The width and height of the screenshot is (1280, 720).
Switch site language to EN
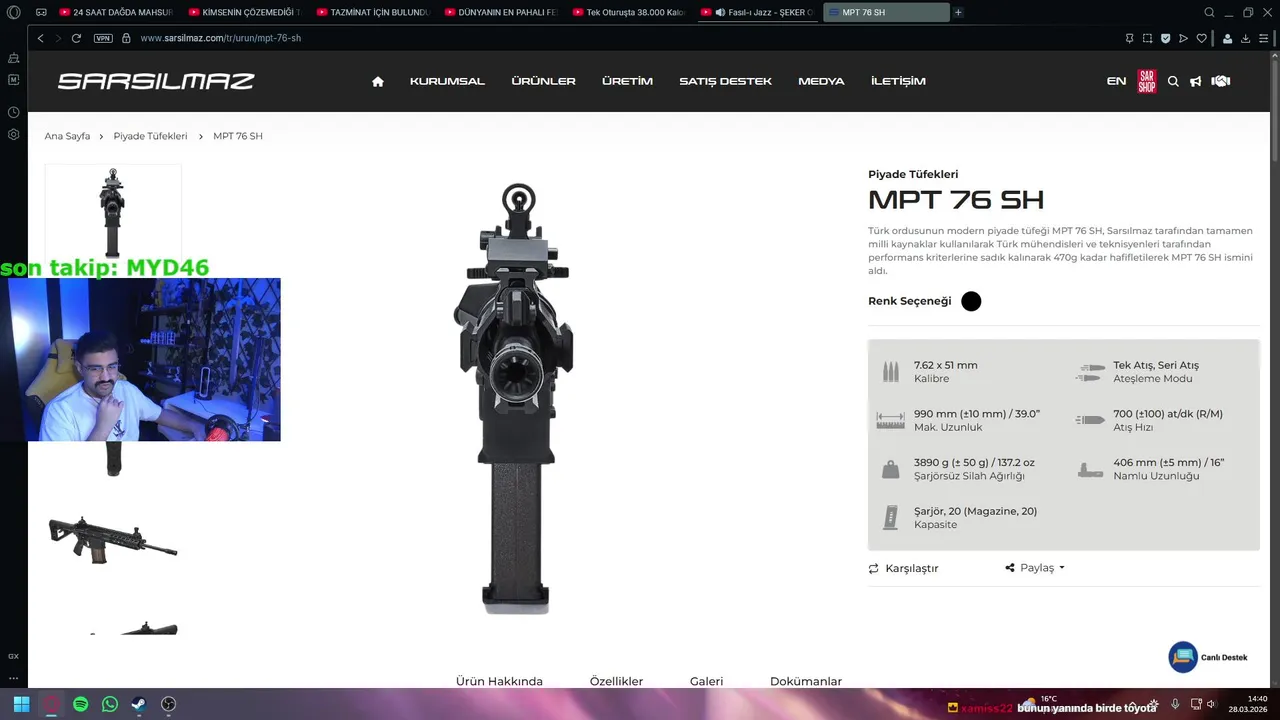(1116, 81)
